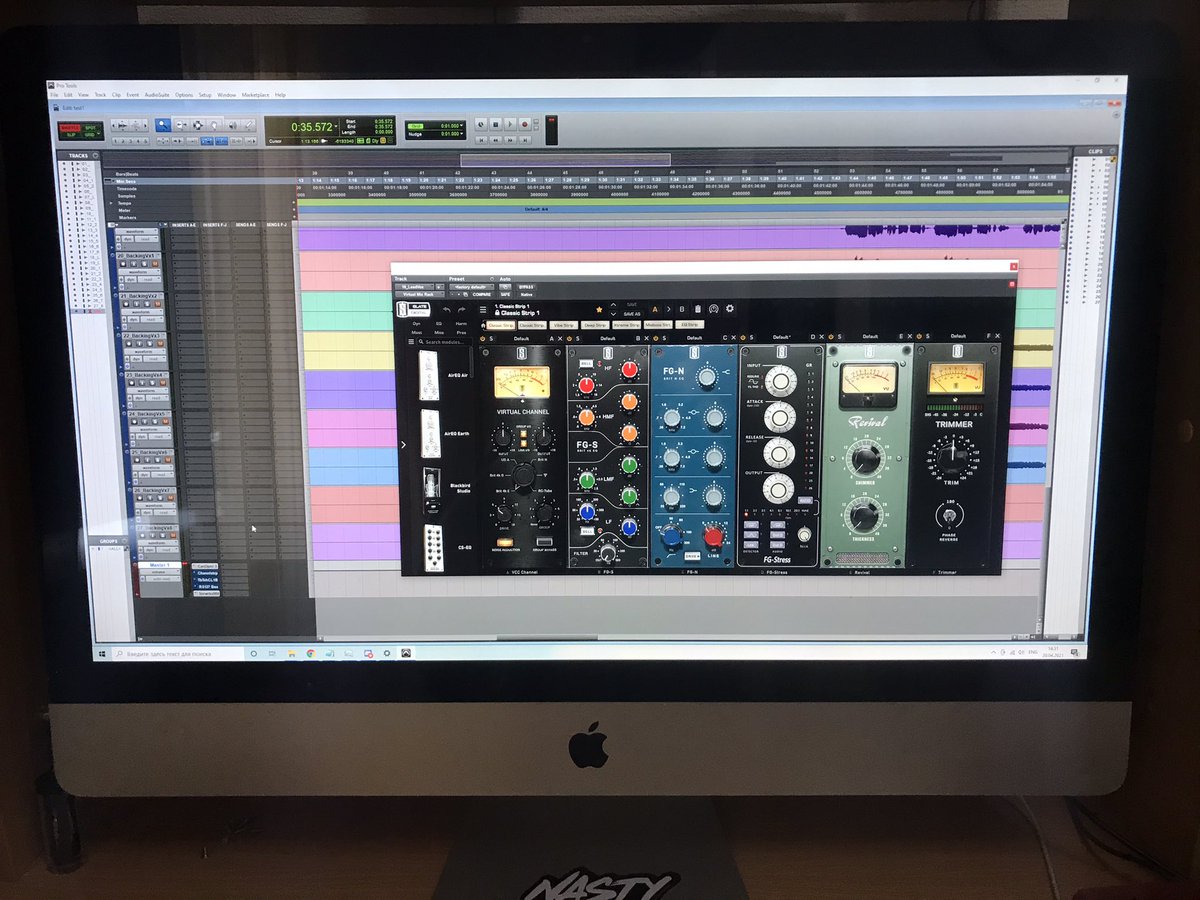Click the transport Play button
This screenshot has height=900, width=1200.
(x=509, y=125)
